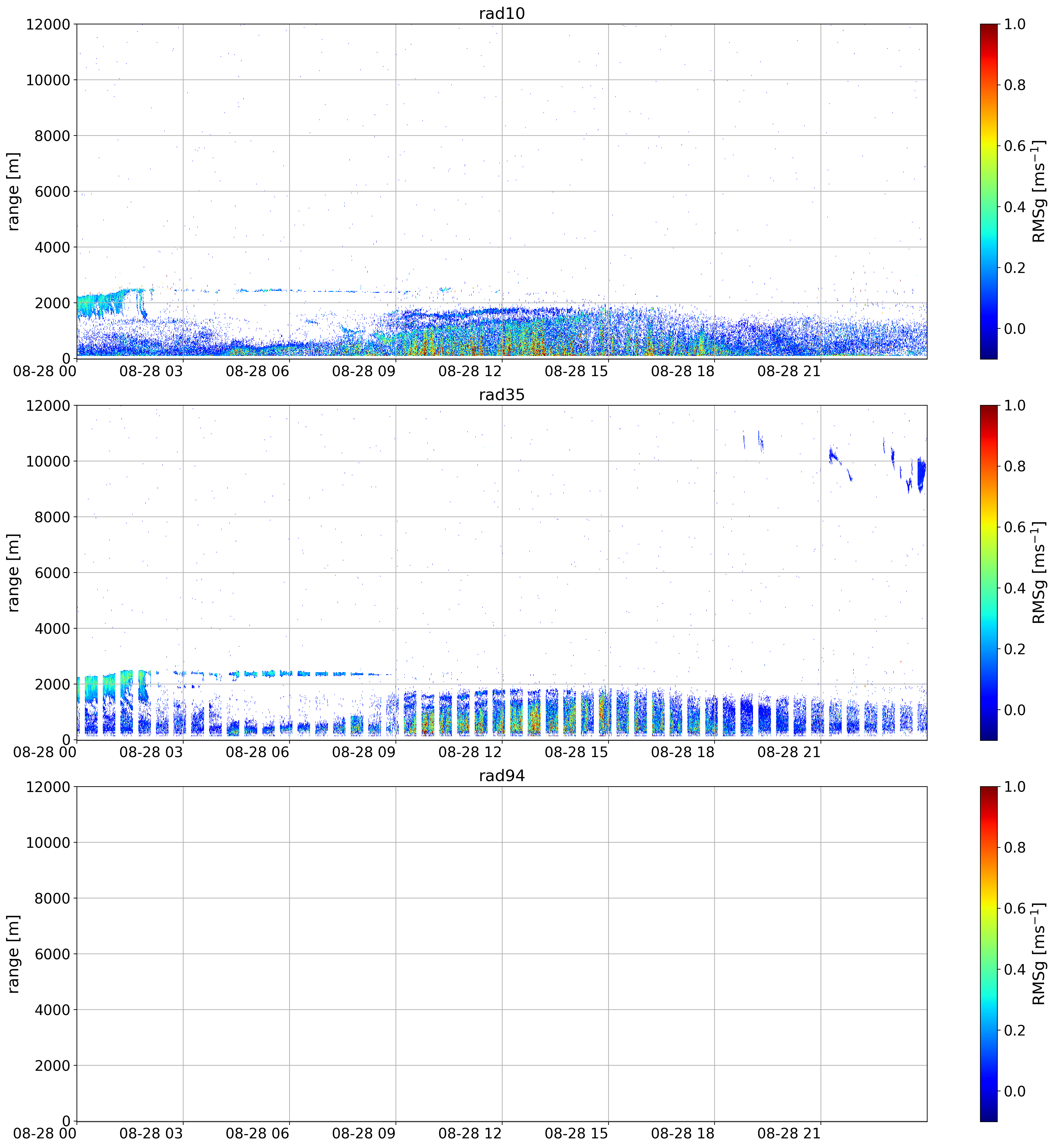Click the 8000 y-tick on rad35 plot
The height and width of the screenshot is (1148, 1055).
tap(52, 517)
